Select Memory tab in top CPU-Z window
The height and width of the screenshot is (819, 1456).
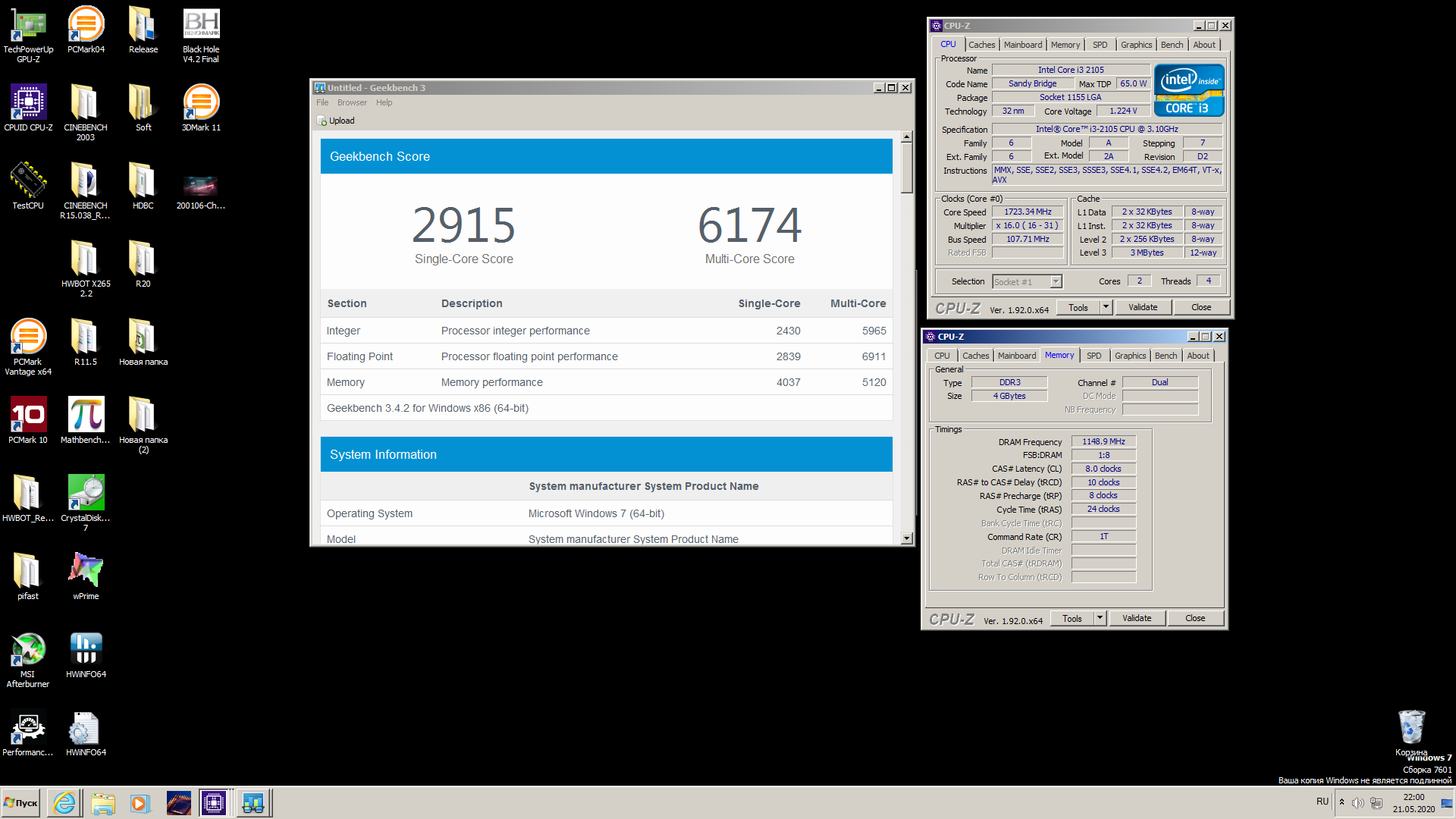(x=1065, y=45)
